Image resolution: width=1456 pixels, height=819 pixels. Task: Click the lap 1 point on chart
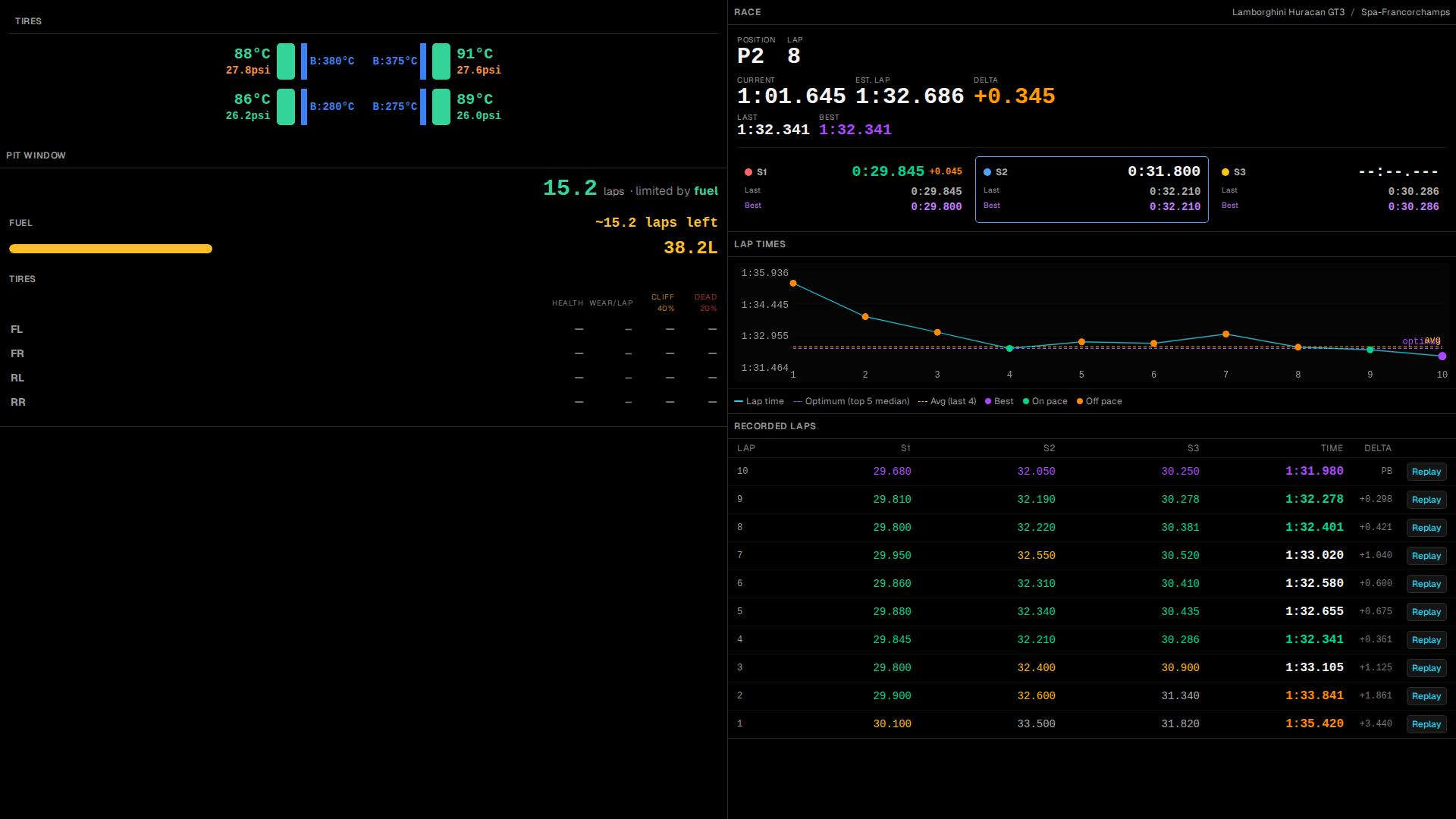click(x=793, y=284)
